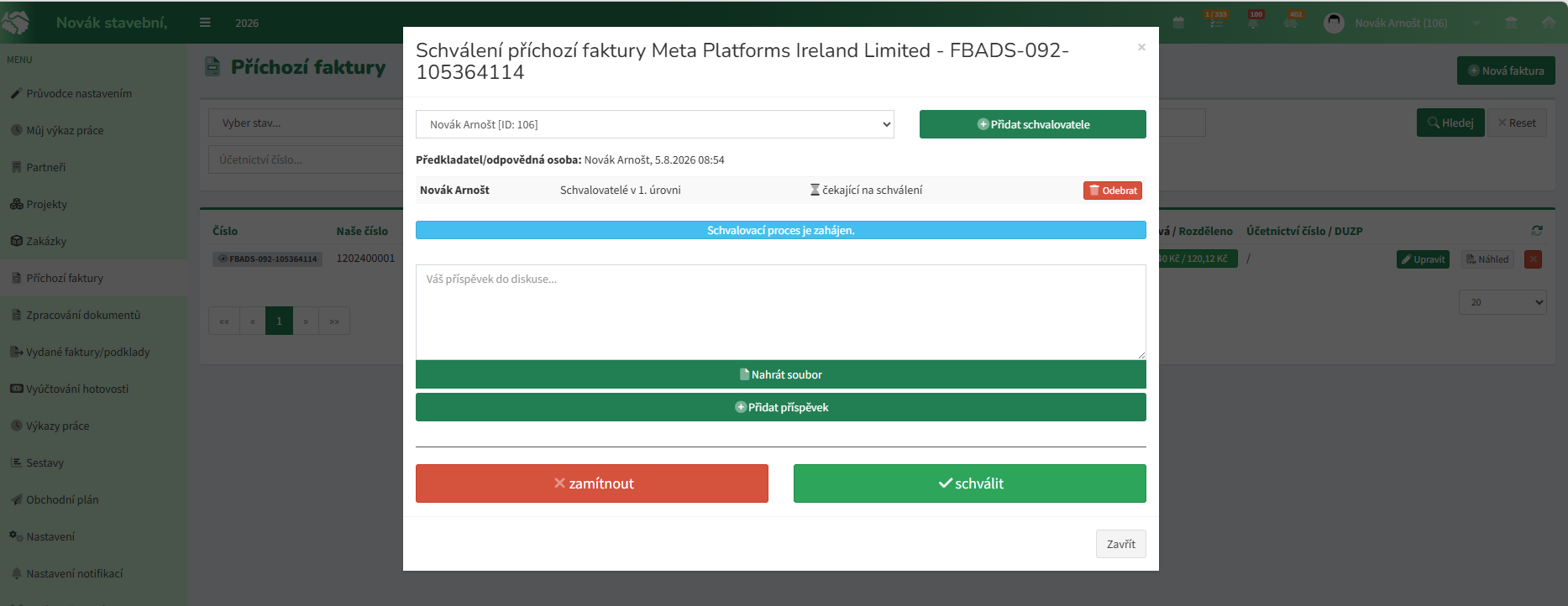The height and width of the screenshot is (606, 1568).
Task: Sort by the Naše číslo column header
Action: click(x=362, y=231)
